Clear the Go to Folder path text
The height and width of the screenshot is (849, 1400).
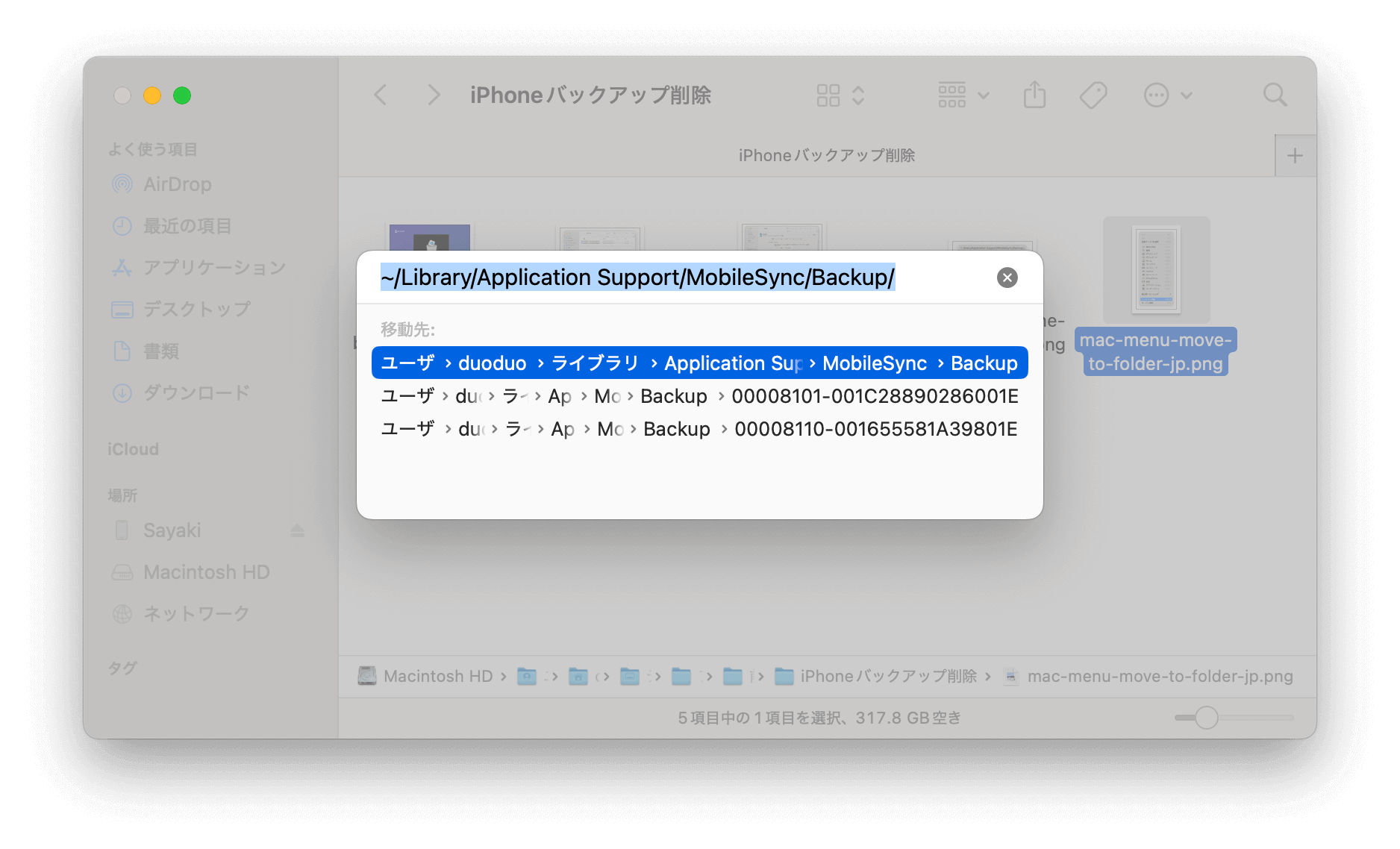(1007, 278)
